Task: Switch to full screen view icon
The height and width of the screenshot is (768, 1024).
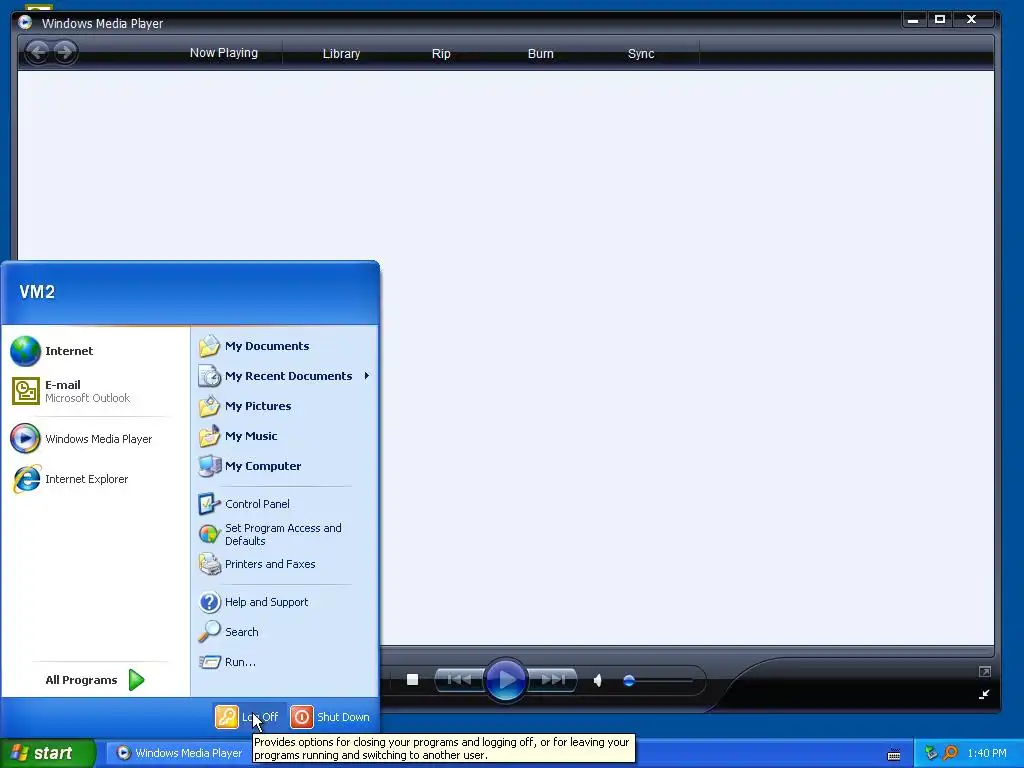Action: tap(985, 671)
